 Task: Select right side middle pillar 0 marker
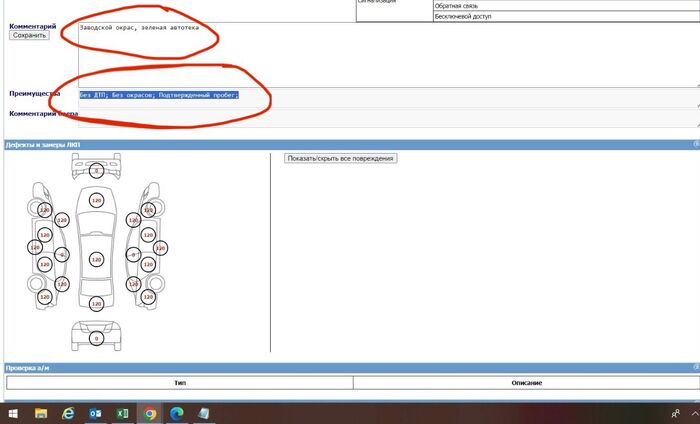pyautogui.click(x=133, y=255)
